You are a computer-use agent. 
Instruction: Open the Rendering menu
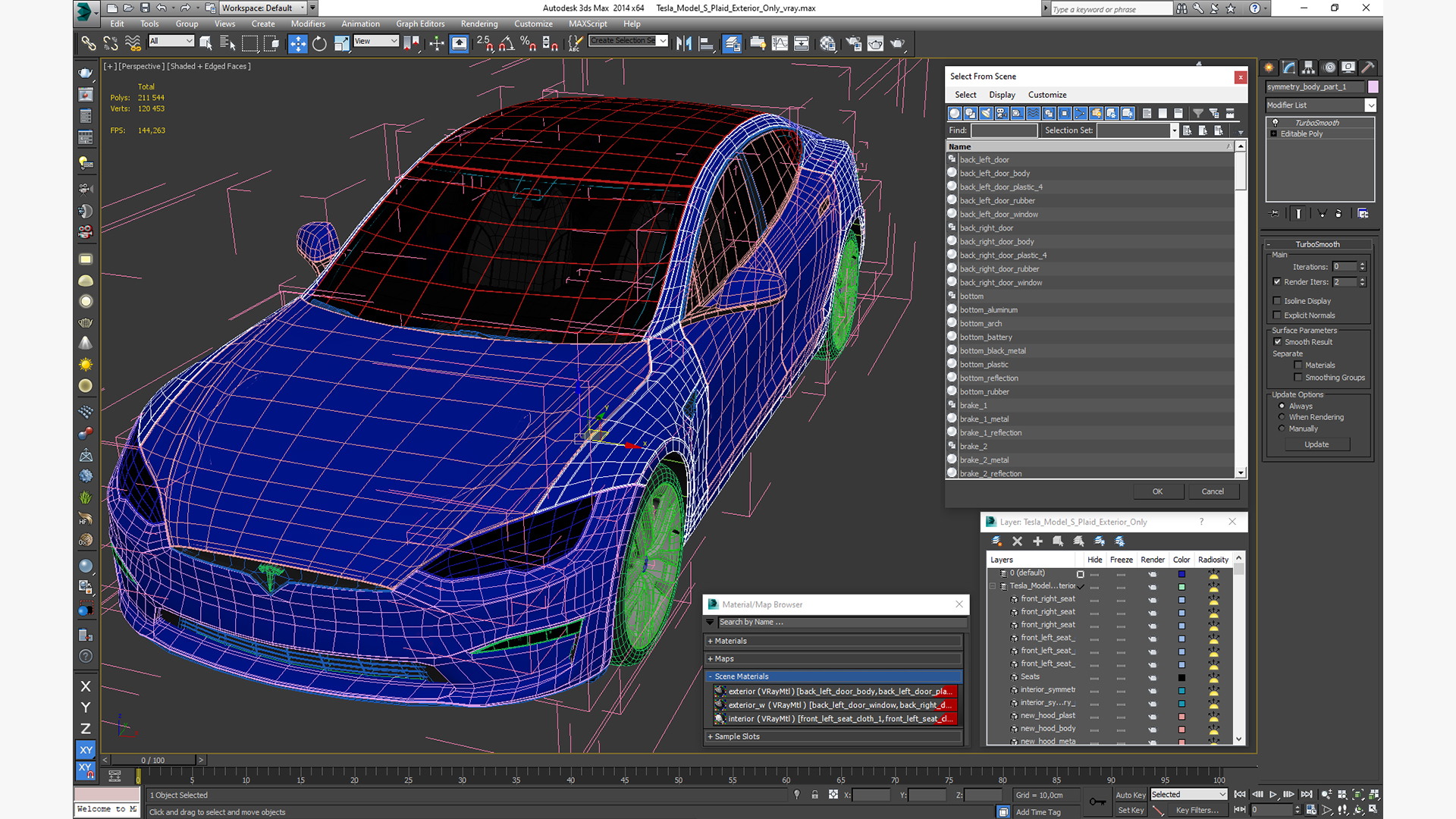(x=479, y=24)
